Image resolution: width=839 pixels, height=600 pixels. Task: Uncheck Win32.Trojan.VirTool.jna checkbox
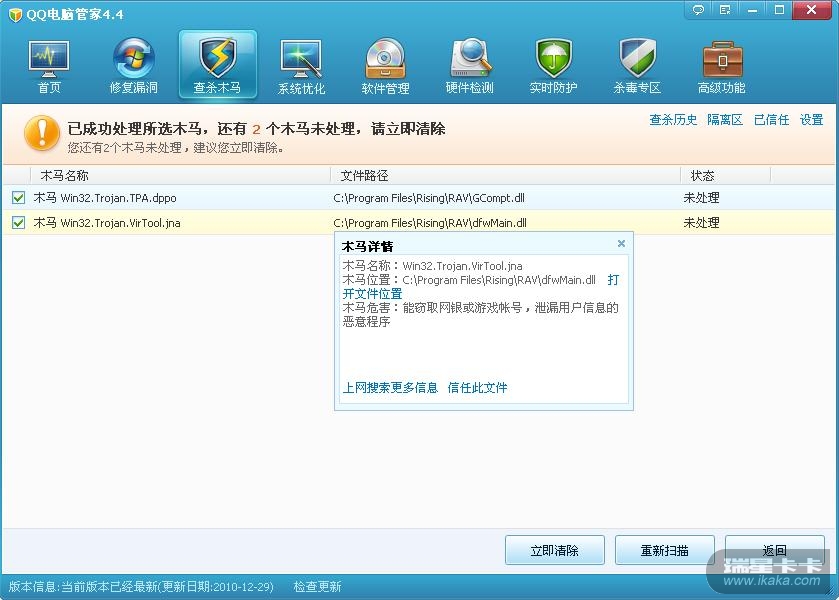tap(18, 223)
